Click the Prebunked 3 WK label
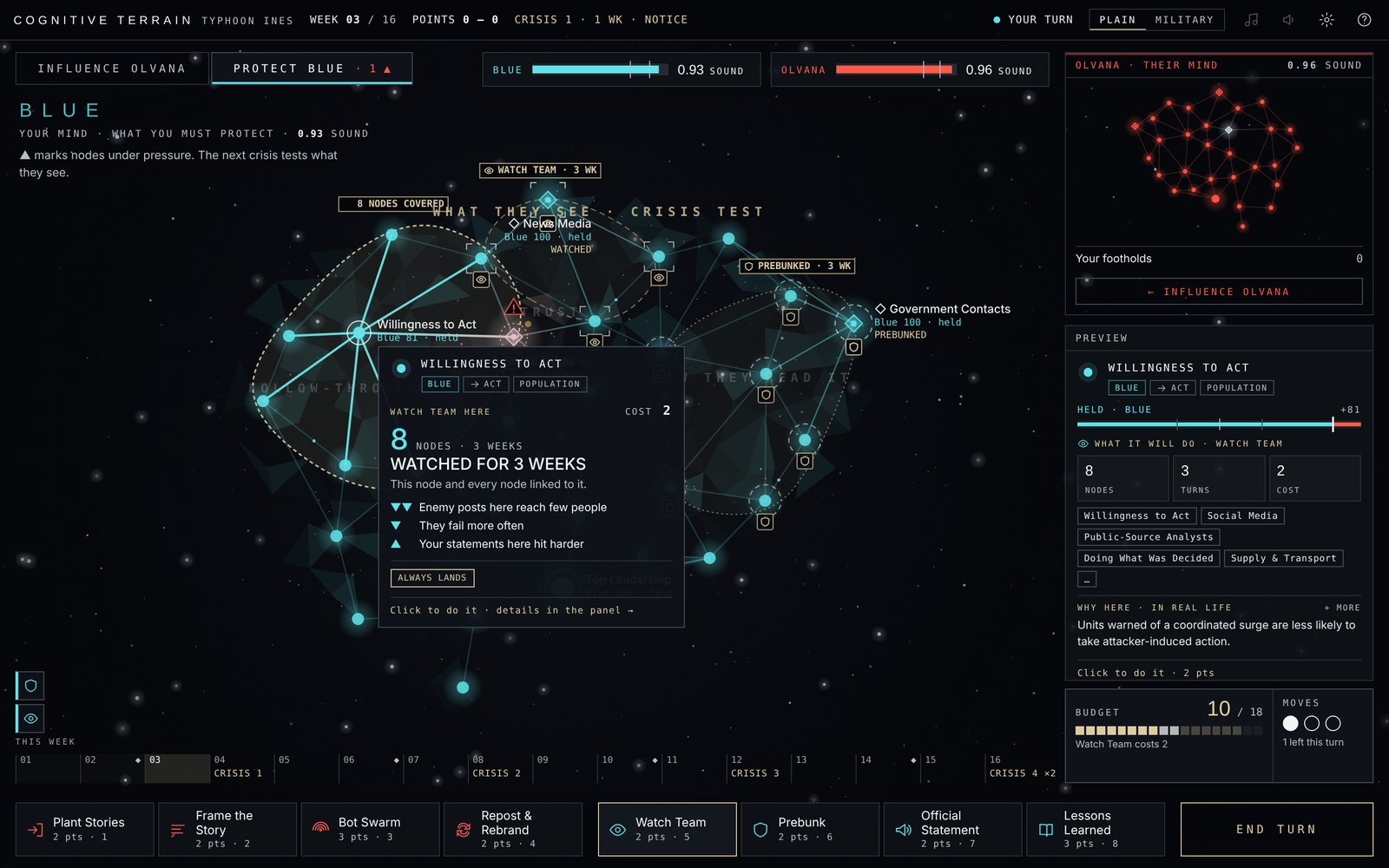Screen dimensions: 1389x868 click(x=797, y=266)
